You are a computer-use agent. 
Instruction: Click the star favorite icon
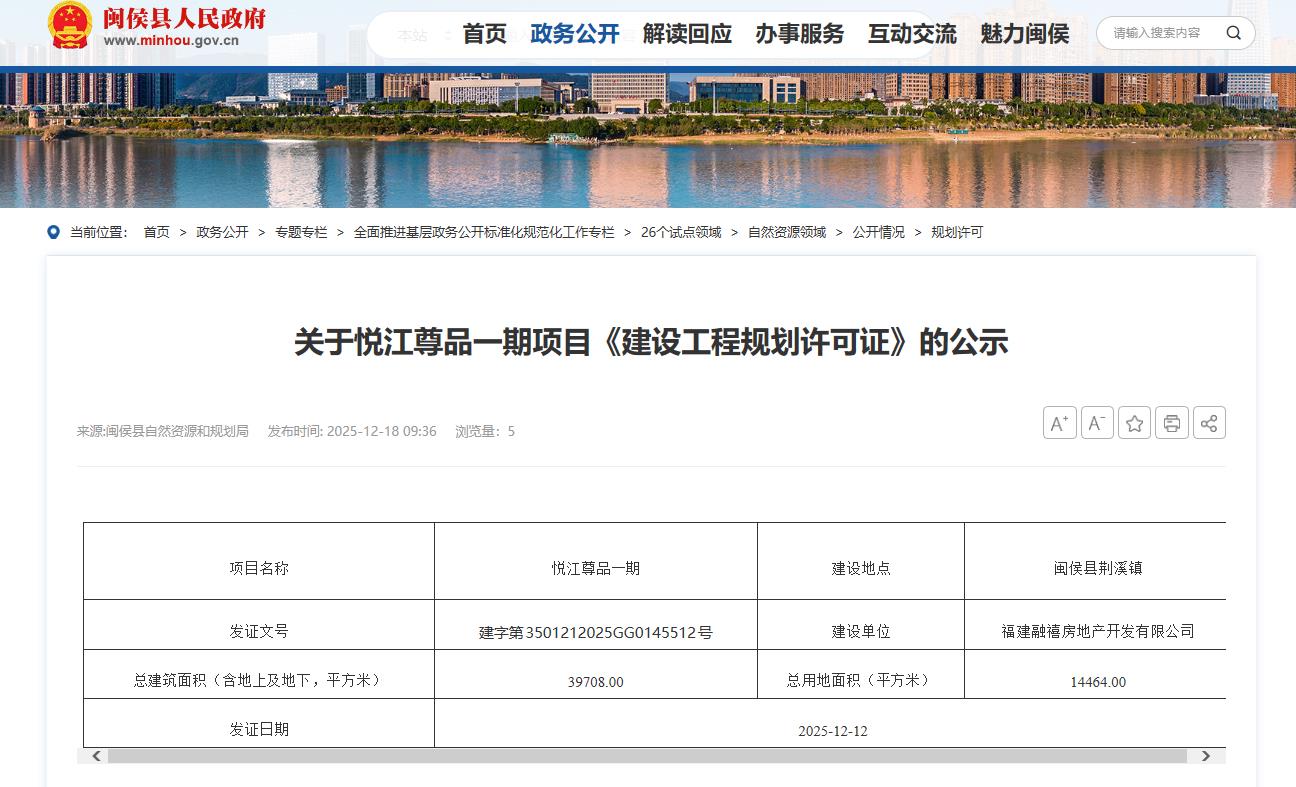coord(1134,423)
